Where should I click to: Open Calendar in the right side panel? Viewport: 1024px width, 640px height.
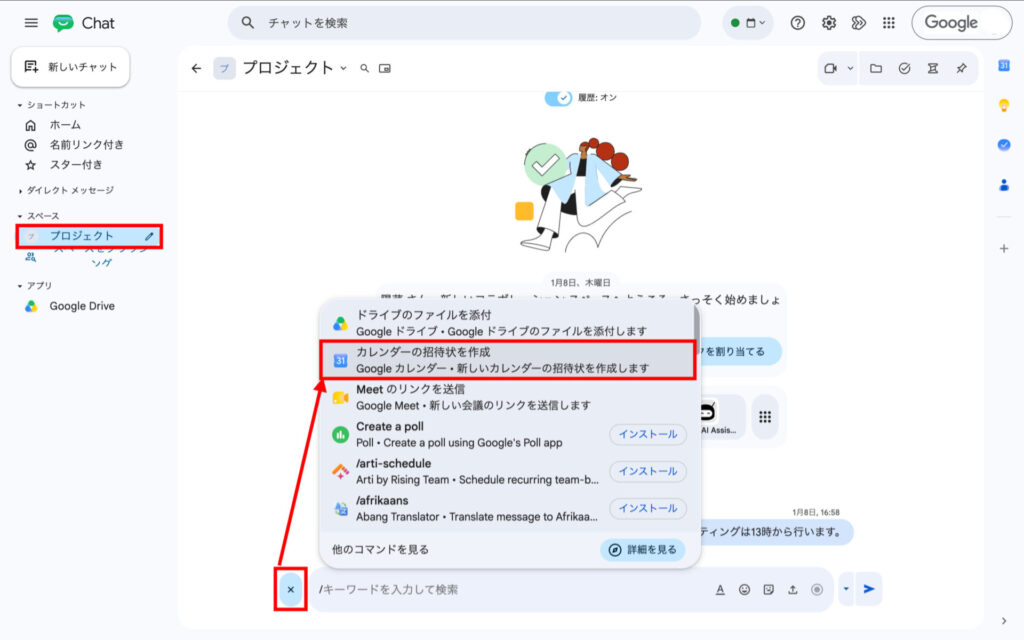point(1004,65)
